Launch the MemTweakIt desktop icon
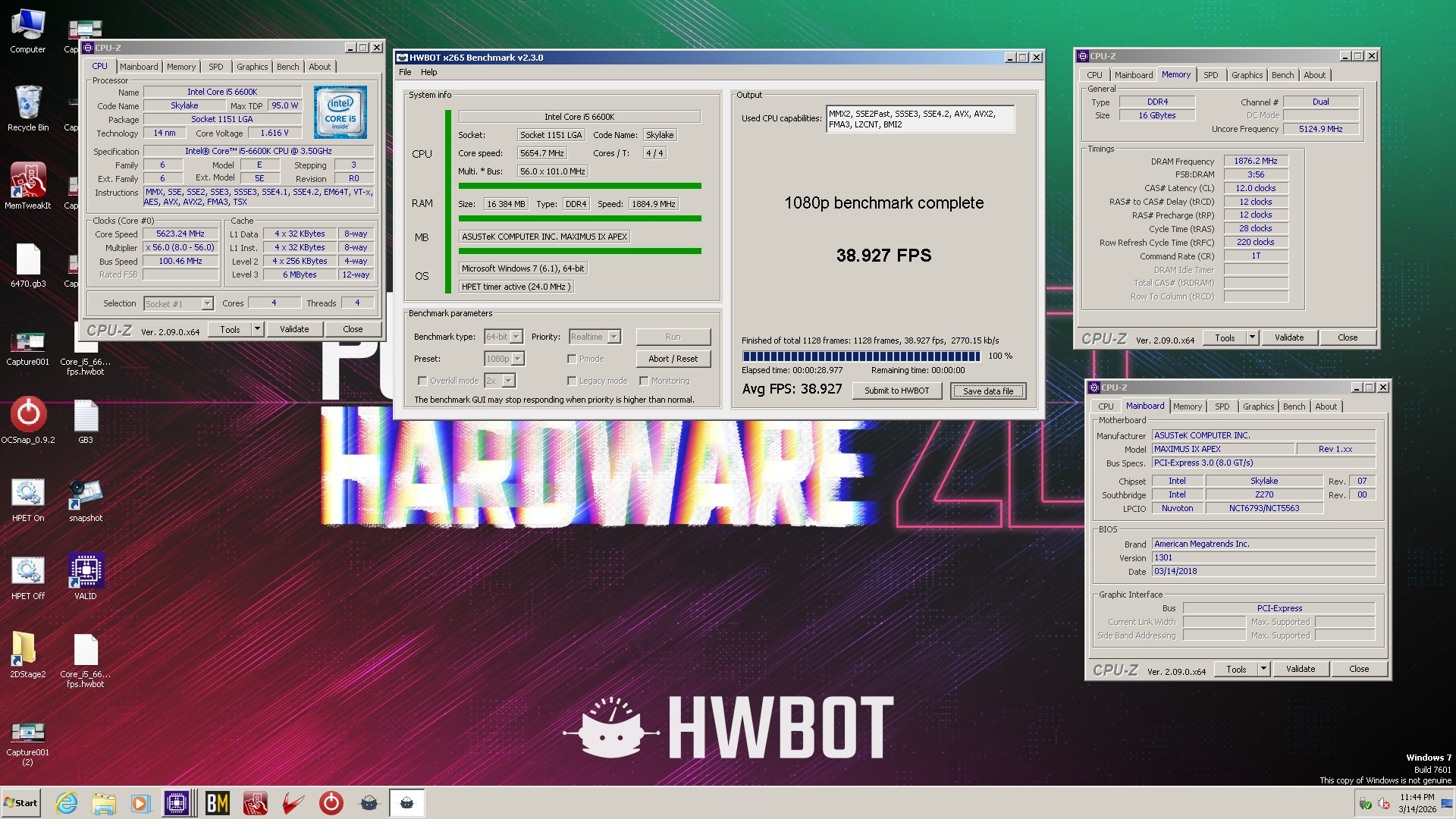The height and width of the screenshot is (819, 1456). pos(28,186)
